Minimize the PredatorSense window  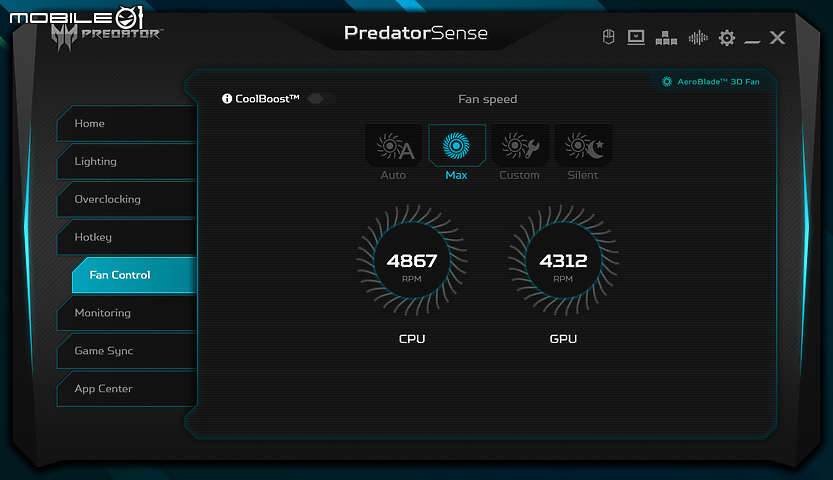(x=752, y=41)
